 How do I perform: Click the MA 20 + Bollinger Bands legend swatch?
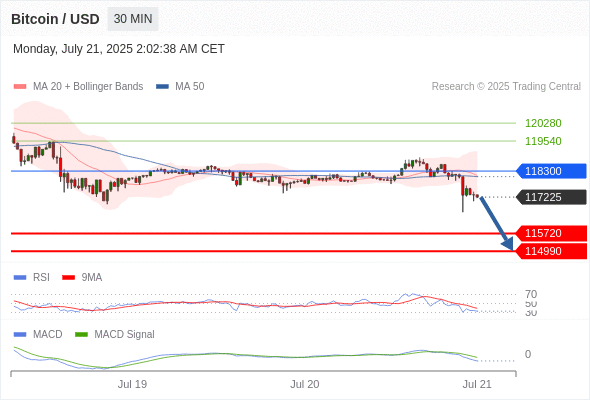[x=20, y=87]
